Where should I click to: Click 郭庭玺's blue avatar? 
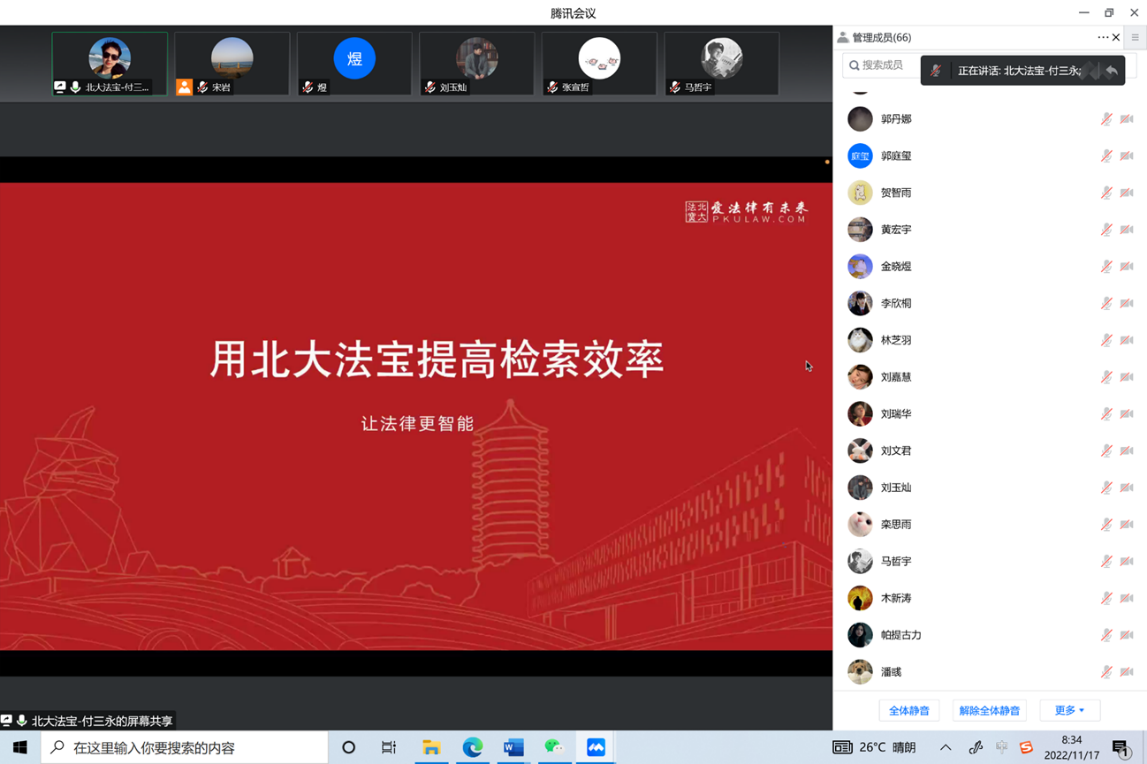860,156
